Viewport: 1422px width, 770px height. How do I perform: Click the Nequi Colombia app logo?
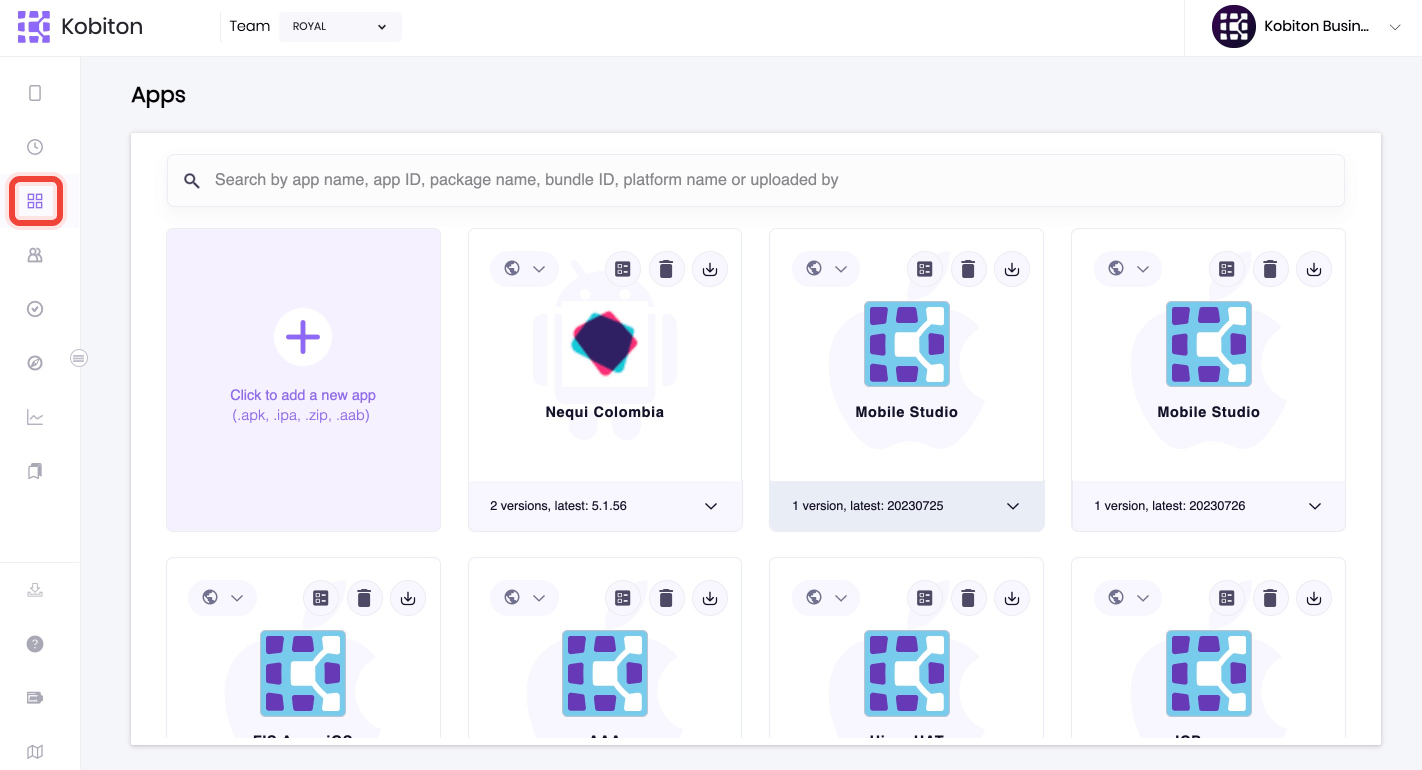[x=605, y=343]
